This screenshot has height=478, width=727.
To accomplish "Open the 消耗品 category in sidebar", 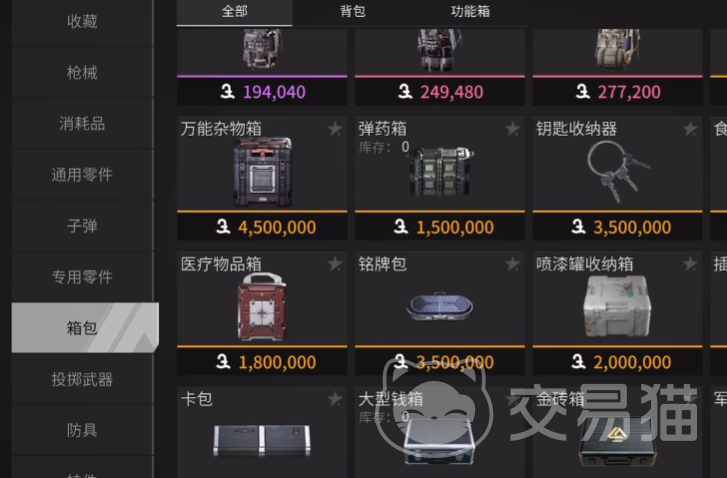I will click(x=82, y=124).
